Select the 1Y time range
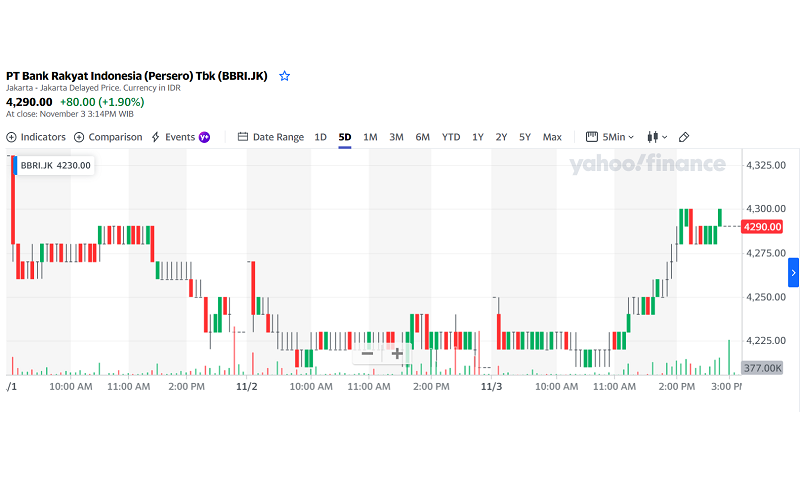Screen dimensions: 800x480 coord(478,137)
